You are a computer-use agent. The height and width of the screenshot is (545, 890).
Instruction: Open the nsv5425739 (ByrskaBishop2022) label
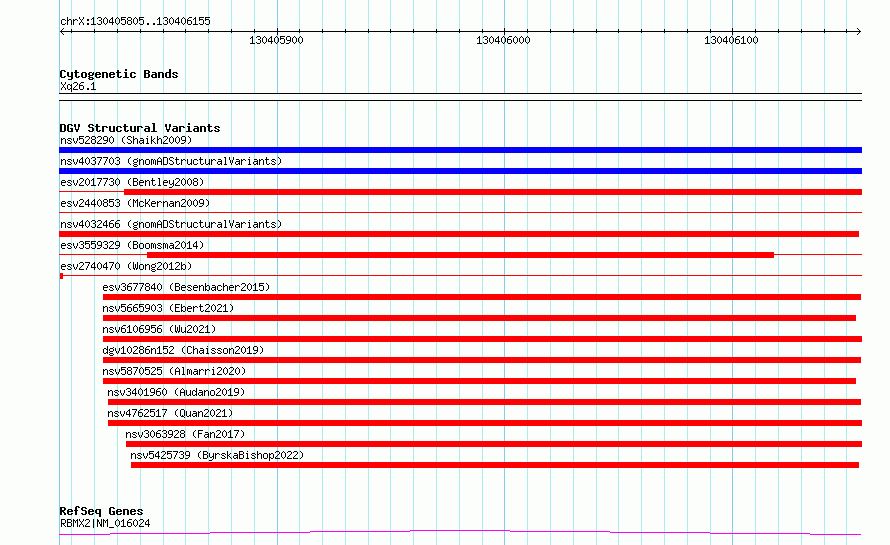tap(217, 455)
